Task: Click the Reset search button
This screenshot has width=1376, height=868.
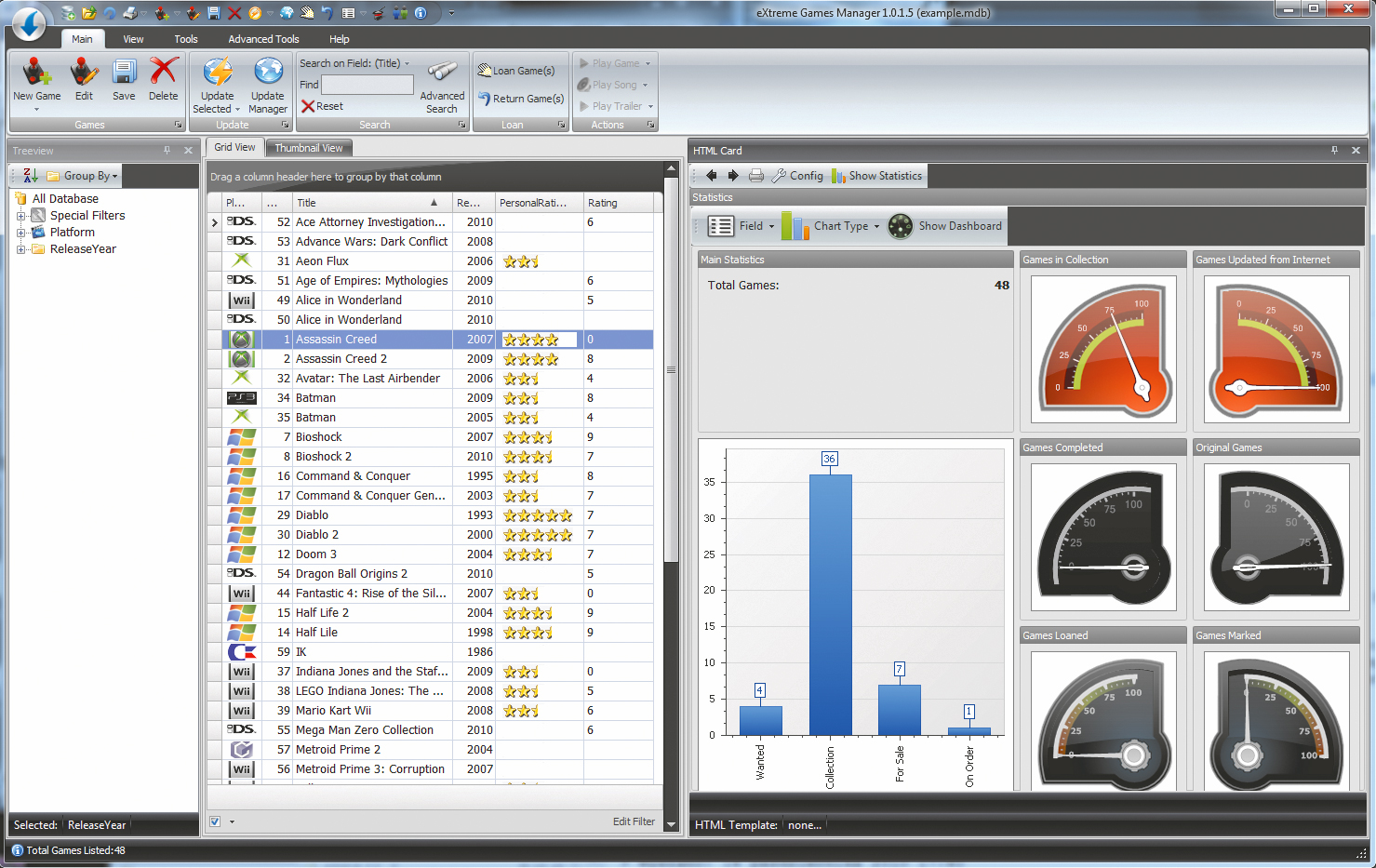Action: pyautogui.click(x=323, y=106)
